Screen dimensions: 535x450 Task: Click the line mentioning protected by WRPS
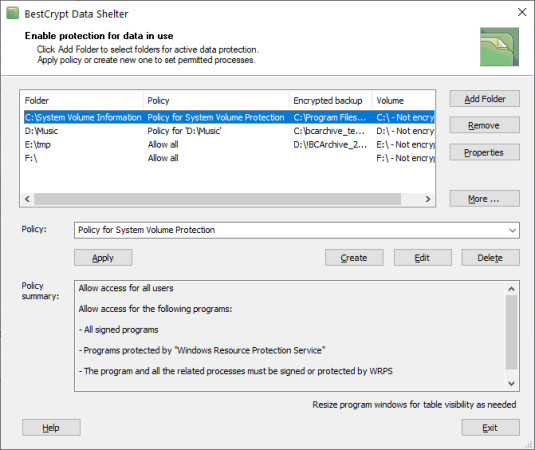point(235,371)
